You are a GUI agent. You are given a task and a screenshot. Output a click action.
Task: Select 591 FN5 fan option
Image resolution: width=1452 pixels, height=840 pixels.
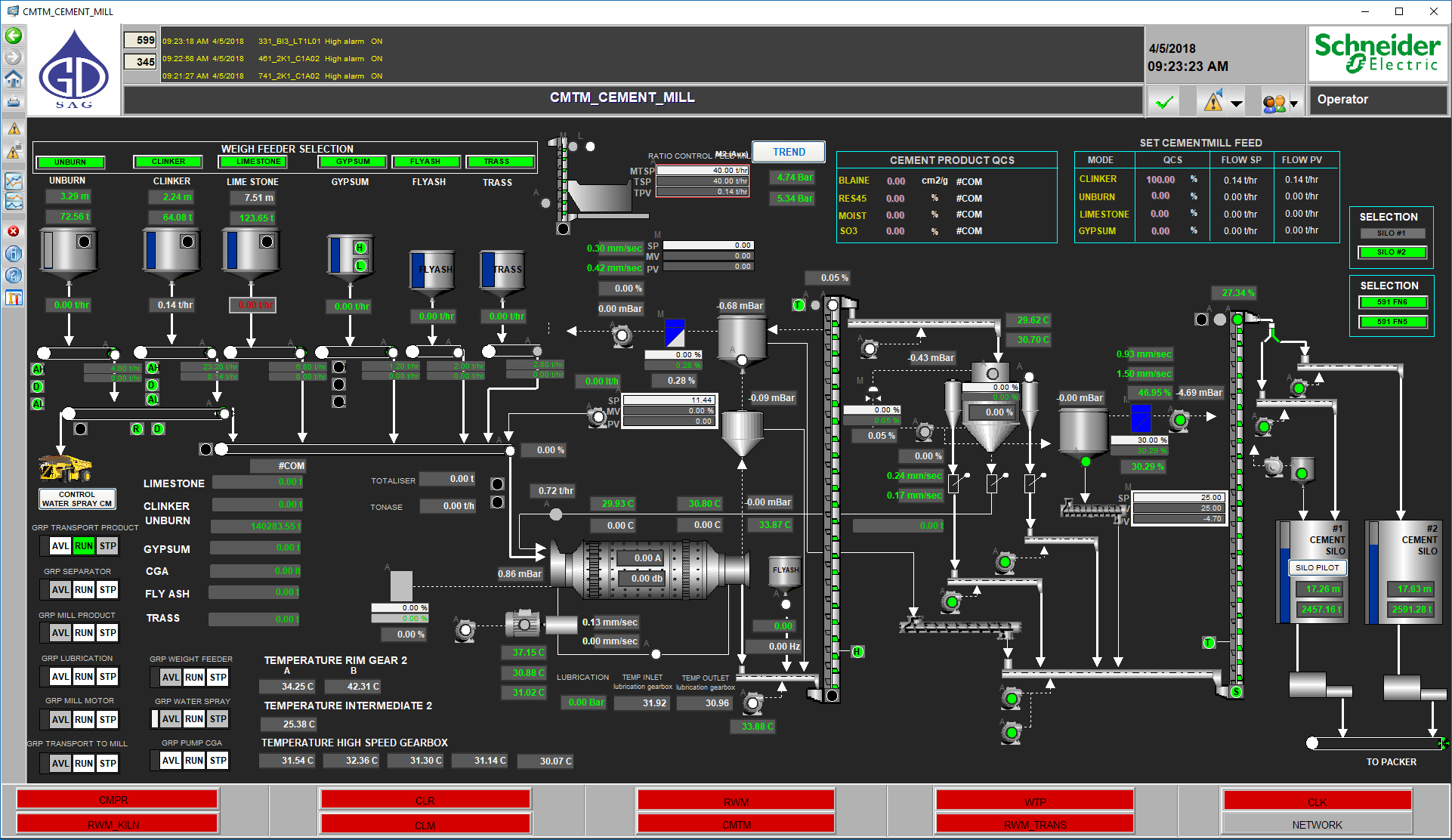click(x=1392, y=321)
